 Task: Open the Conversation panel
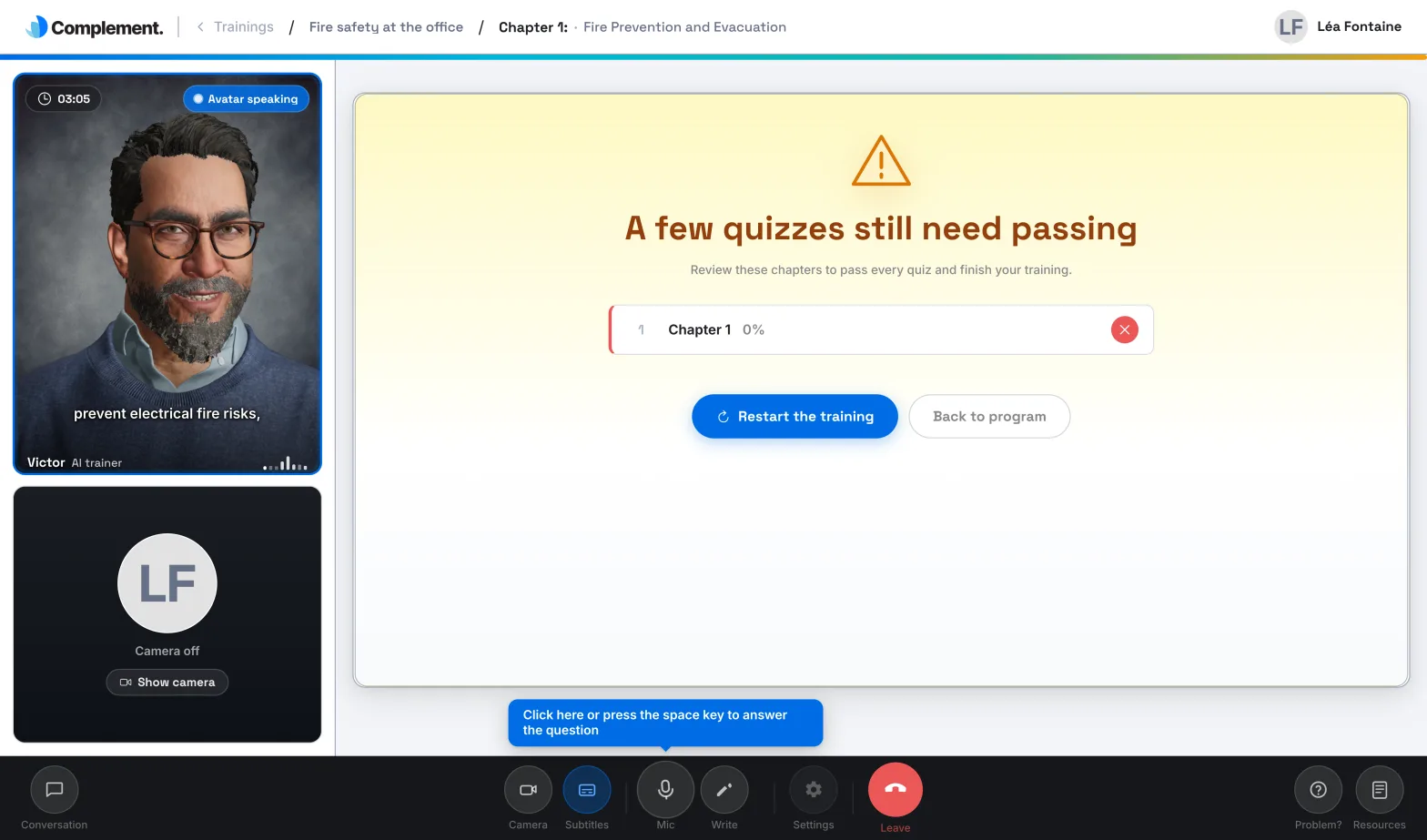pyautogui.click(x=55, y=790)
